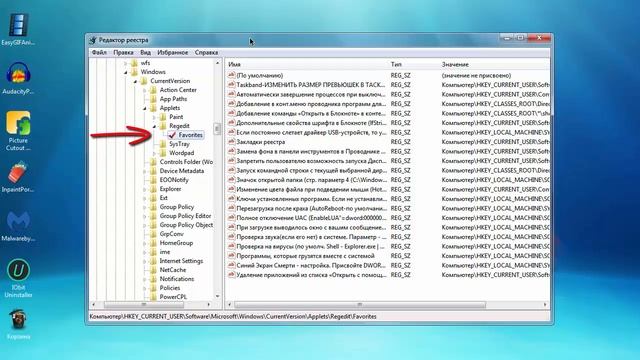640x360 pixels.
Task: Select the Notifications key
Action: pos(177,279)
